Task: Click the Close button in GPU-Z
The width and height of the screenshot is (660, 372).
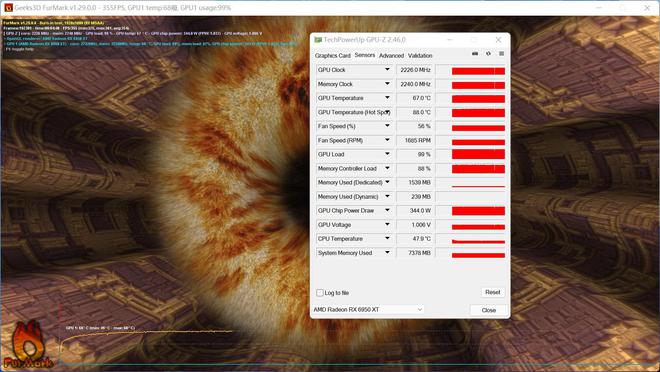Action: coord(489,310)
